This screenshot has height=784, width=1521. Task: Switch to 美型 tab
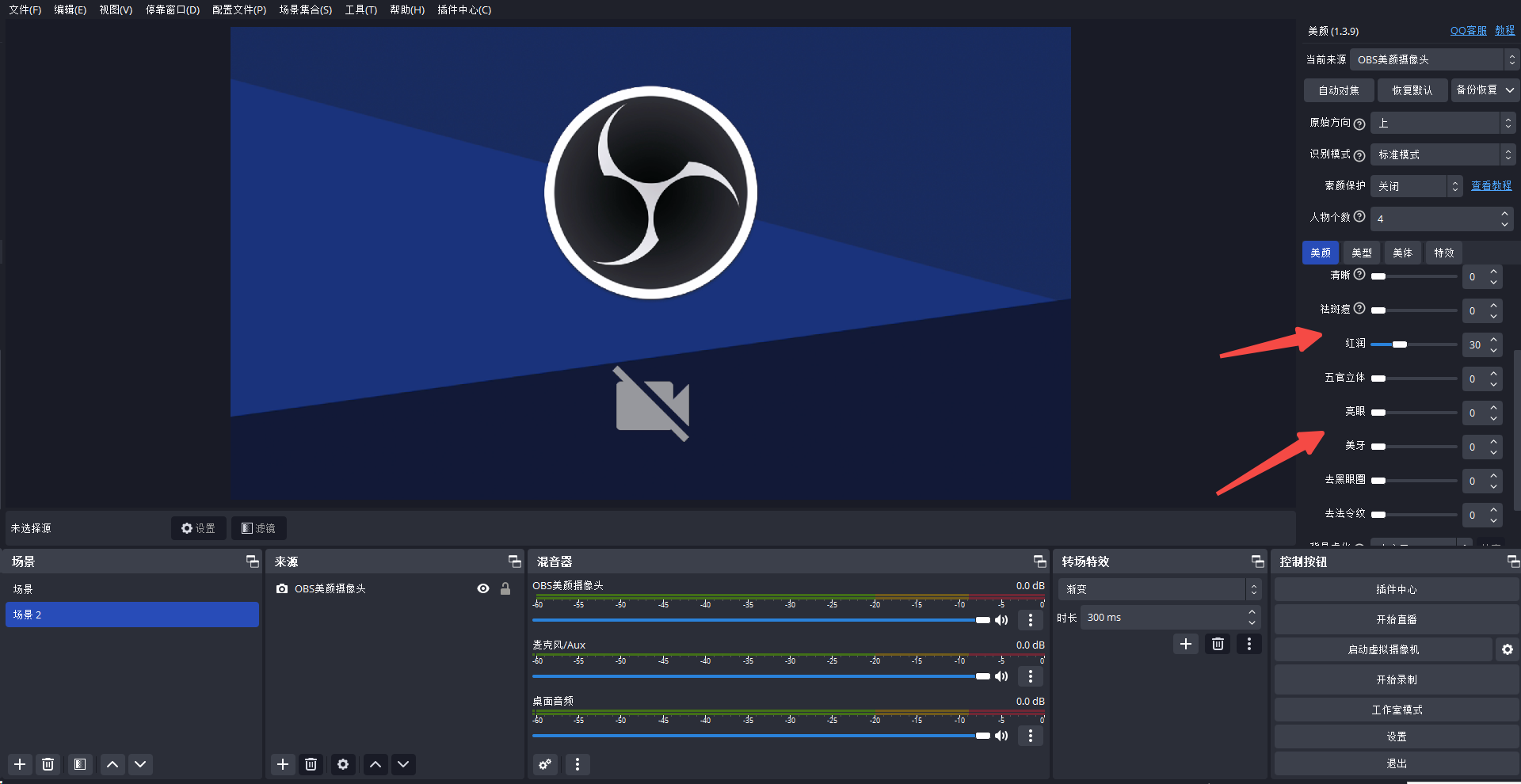(x=1362, y=253)
